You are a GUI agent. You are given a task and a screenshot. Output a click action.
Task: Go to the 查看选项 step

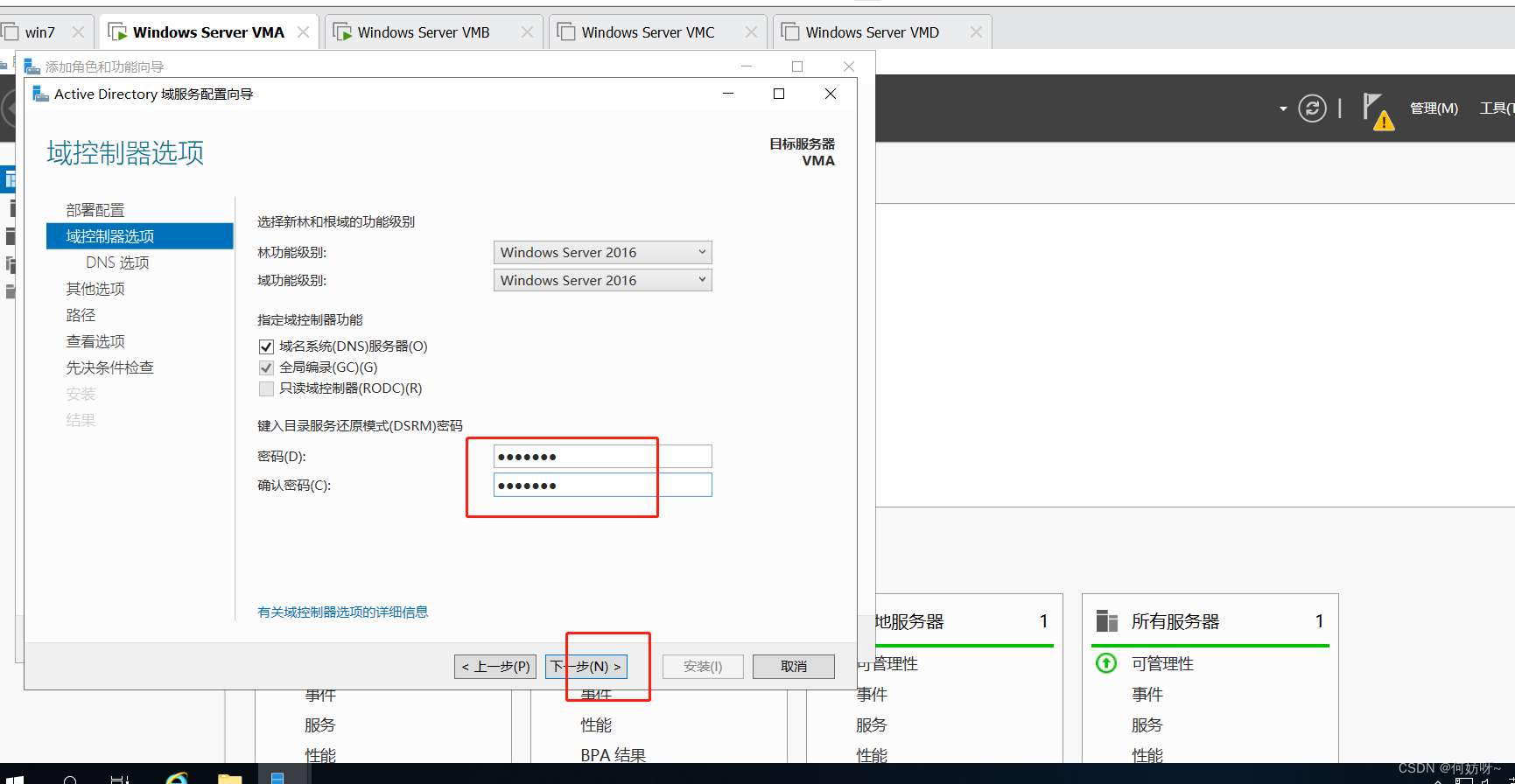[95, 341]
